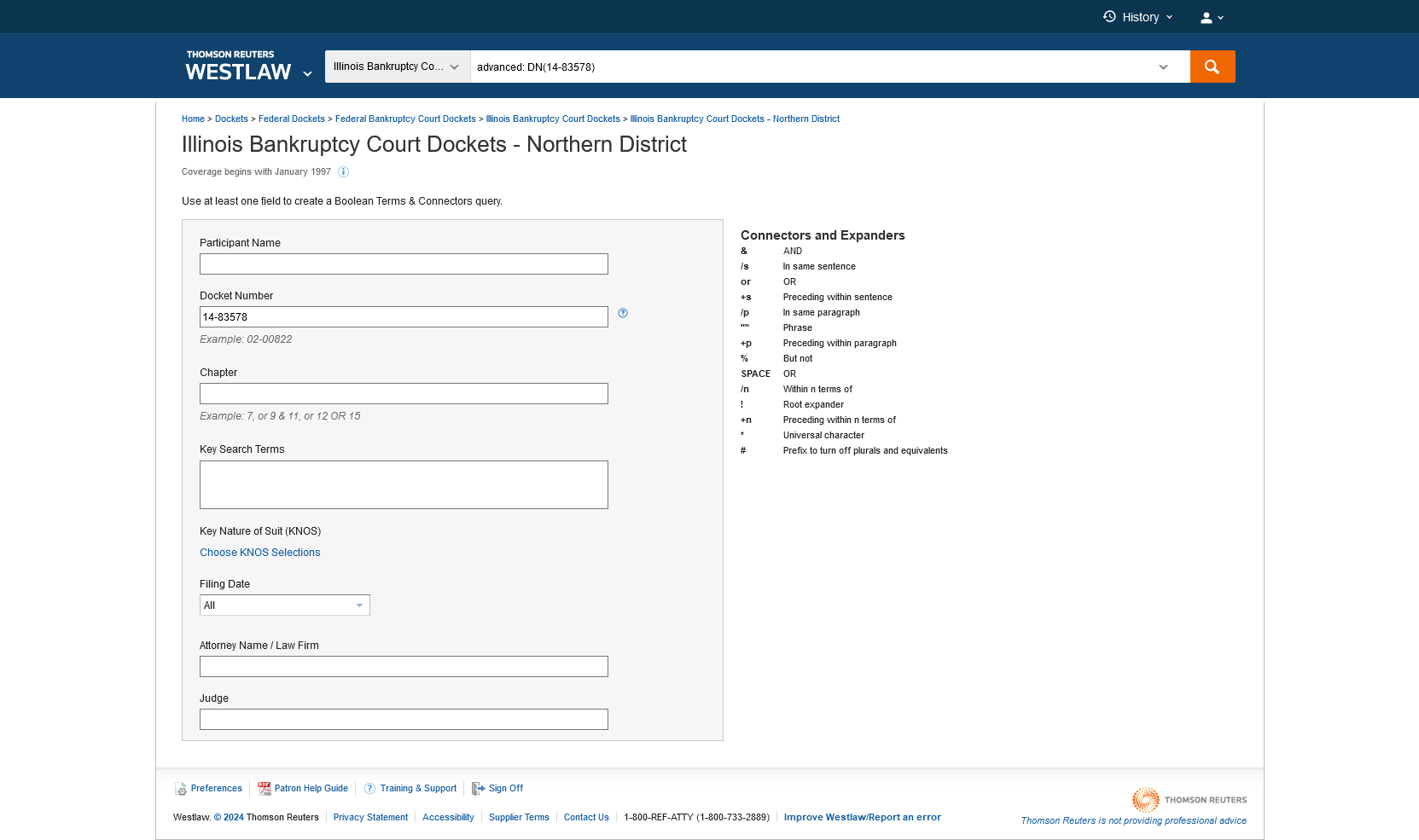Open the History menu
The width and height of the screenshot is (1419, 840).
[x=1137, y=17]
